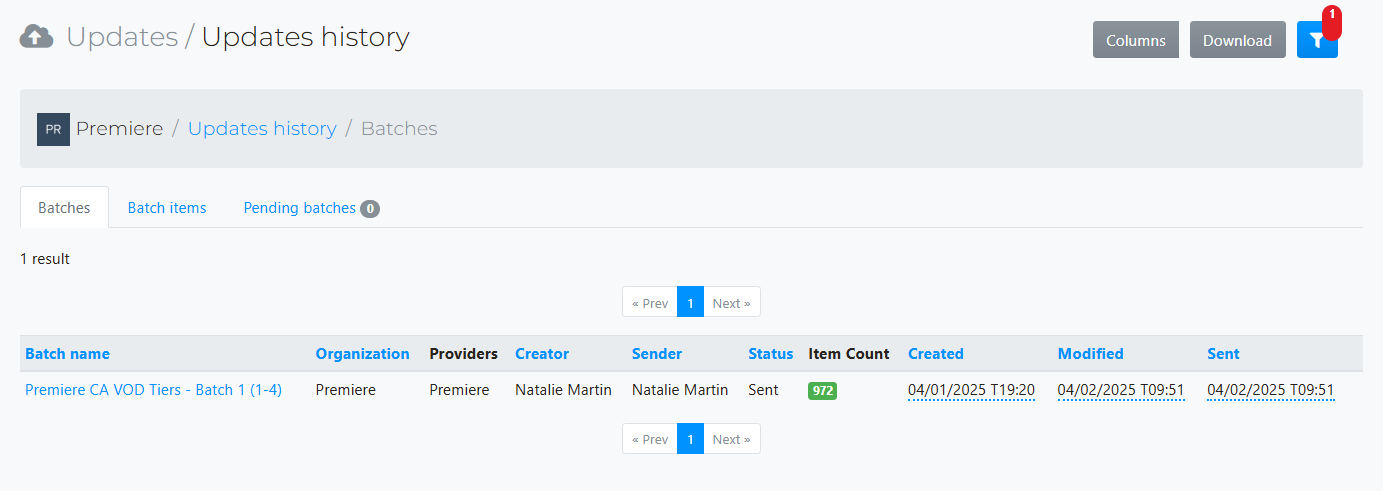Image resolution: width=1383 pixels, height=491 pixels.
Task: Click the Updates history page title
Action: pyautogui.click(x=306, y=37)
